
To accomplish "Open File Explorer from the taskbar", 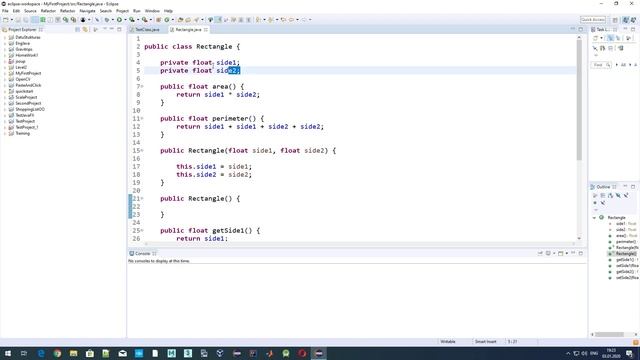I will coord(73,353).
